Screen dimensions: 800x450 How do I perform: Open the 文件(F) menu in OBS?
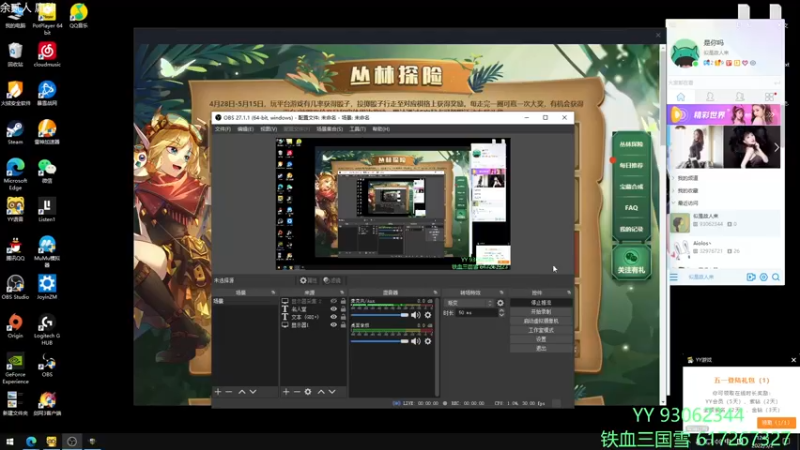point(222,130)
